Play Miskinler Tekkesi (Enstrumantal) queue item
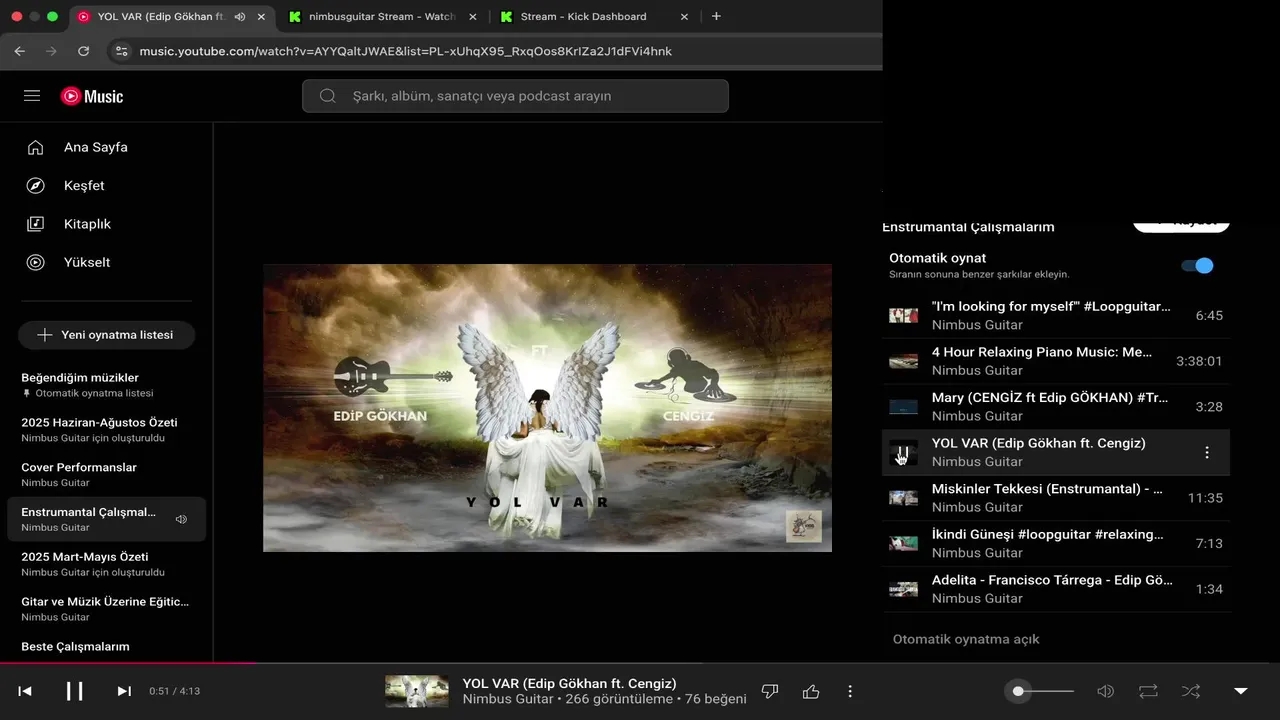Screen dimensions: 1280x720 point(1056,498)
